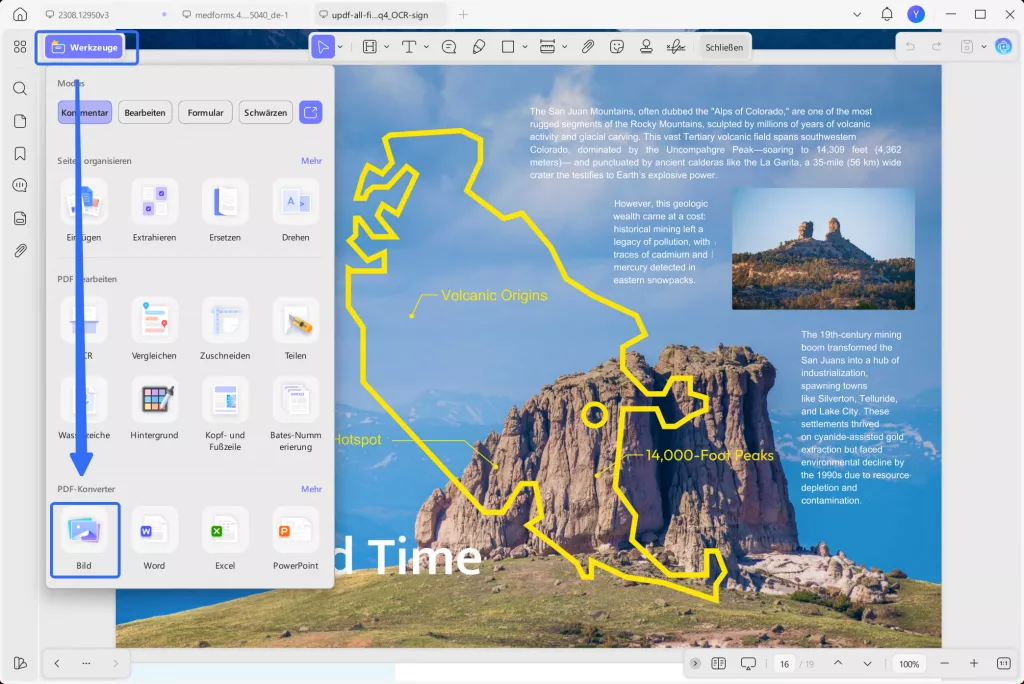
Task: Open the Hintergrund background tool
Action: tap(154, 409)
